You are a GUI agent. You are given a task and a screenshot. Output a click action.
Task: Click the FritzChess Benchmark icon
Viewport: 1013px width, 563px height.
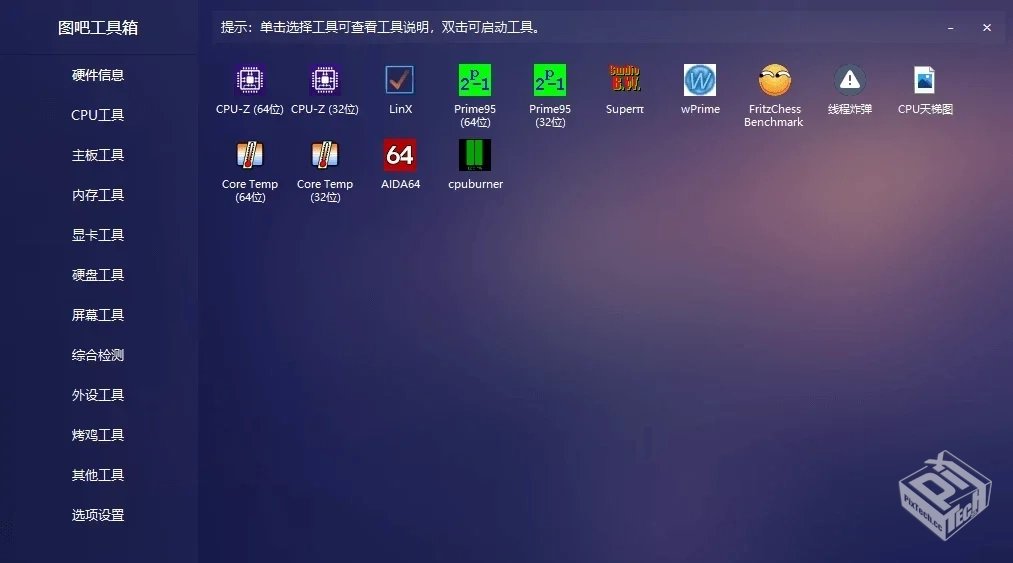(x=775, y=80)
